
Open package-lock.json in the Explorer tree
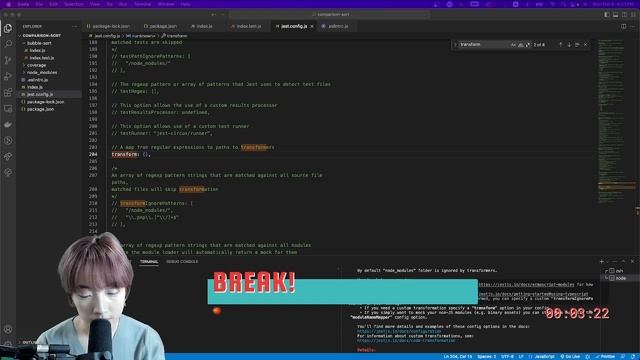click(x=45, y=102)
